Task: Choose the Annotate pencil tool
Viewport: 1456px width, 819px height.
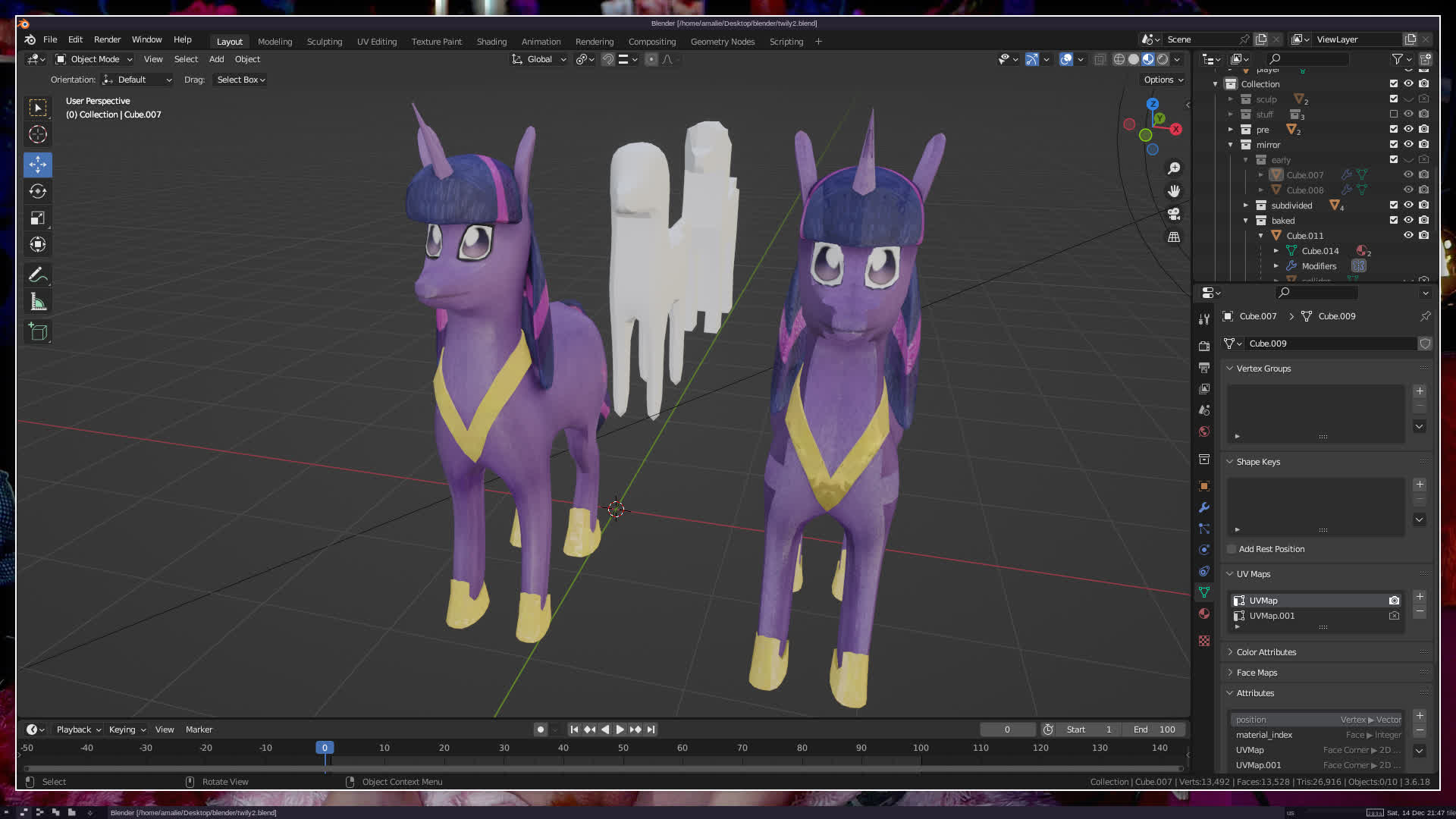Action: point(38,275)
